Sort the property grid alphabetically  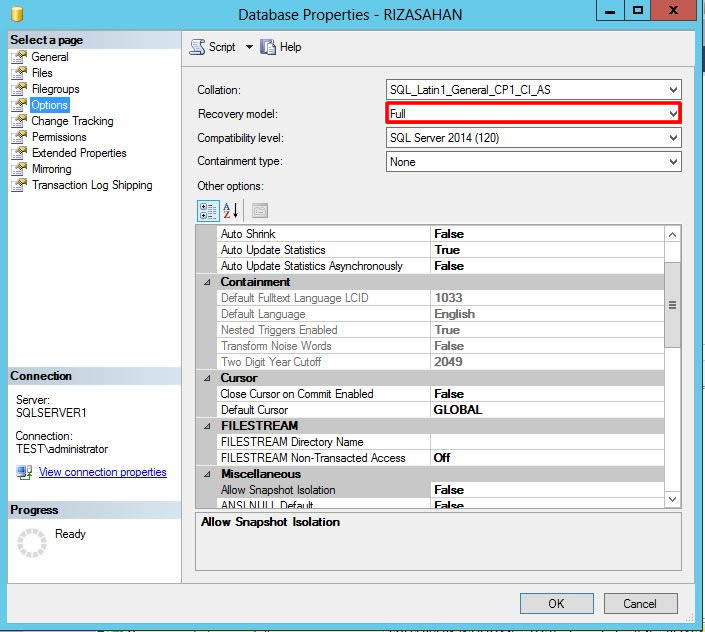[231, 210]
